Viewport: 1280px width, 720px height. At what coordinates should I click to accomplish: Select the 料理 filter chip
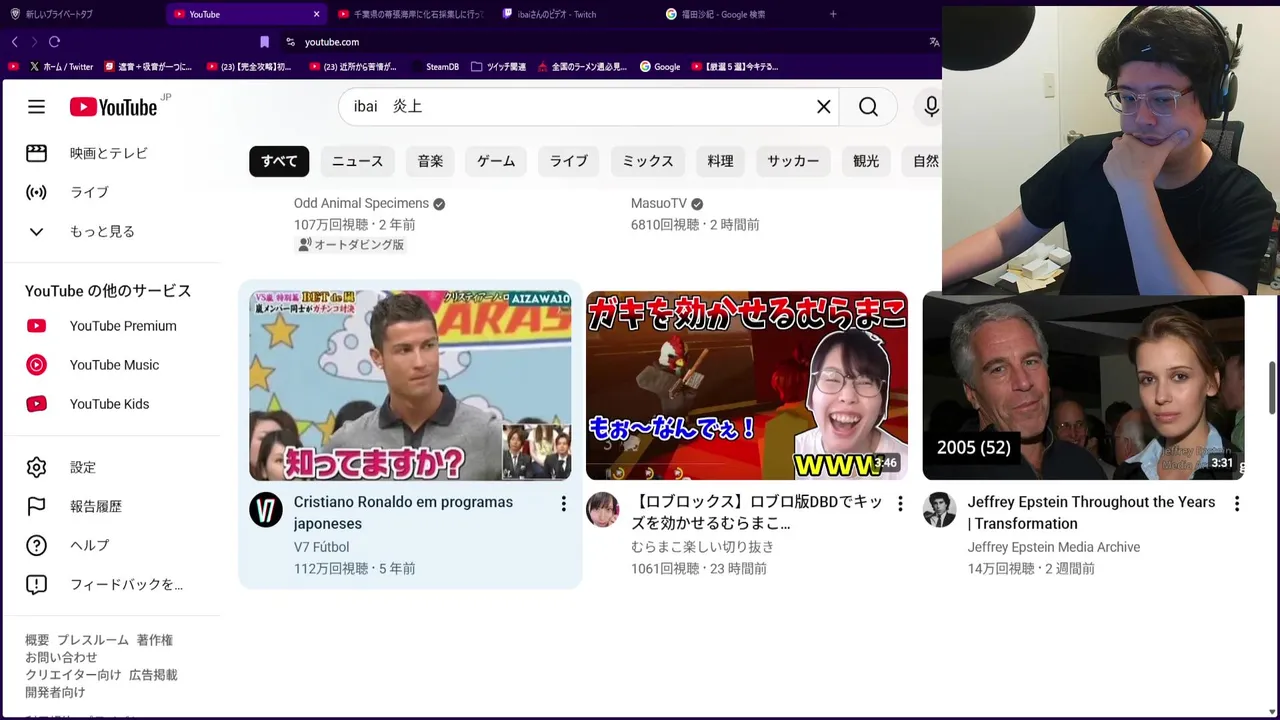click(x=720, y=161)
